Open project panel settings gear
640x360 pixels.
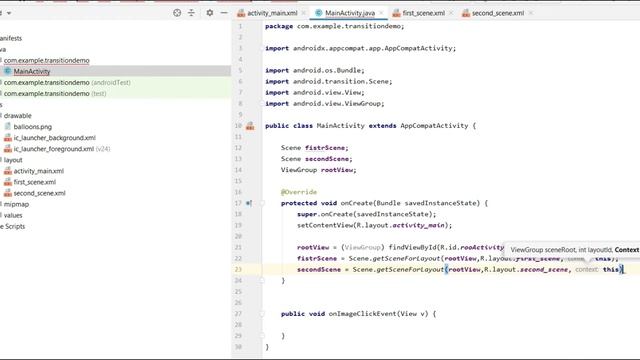point(209,13)
